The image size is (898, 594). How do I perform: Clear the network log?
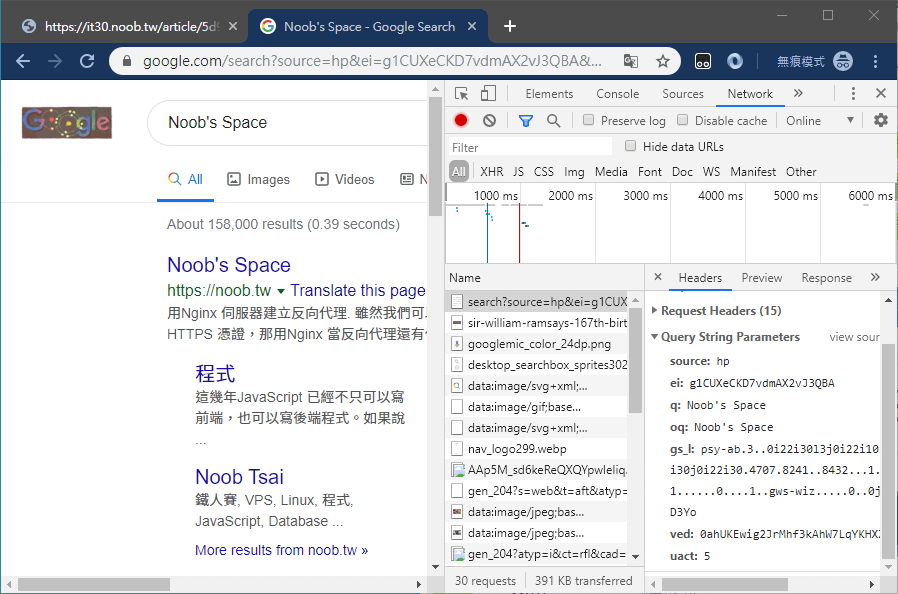click(x=489, y=120)
